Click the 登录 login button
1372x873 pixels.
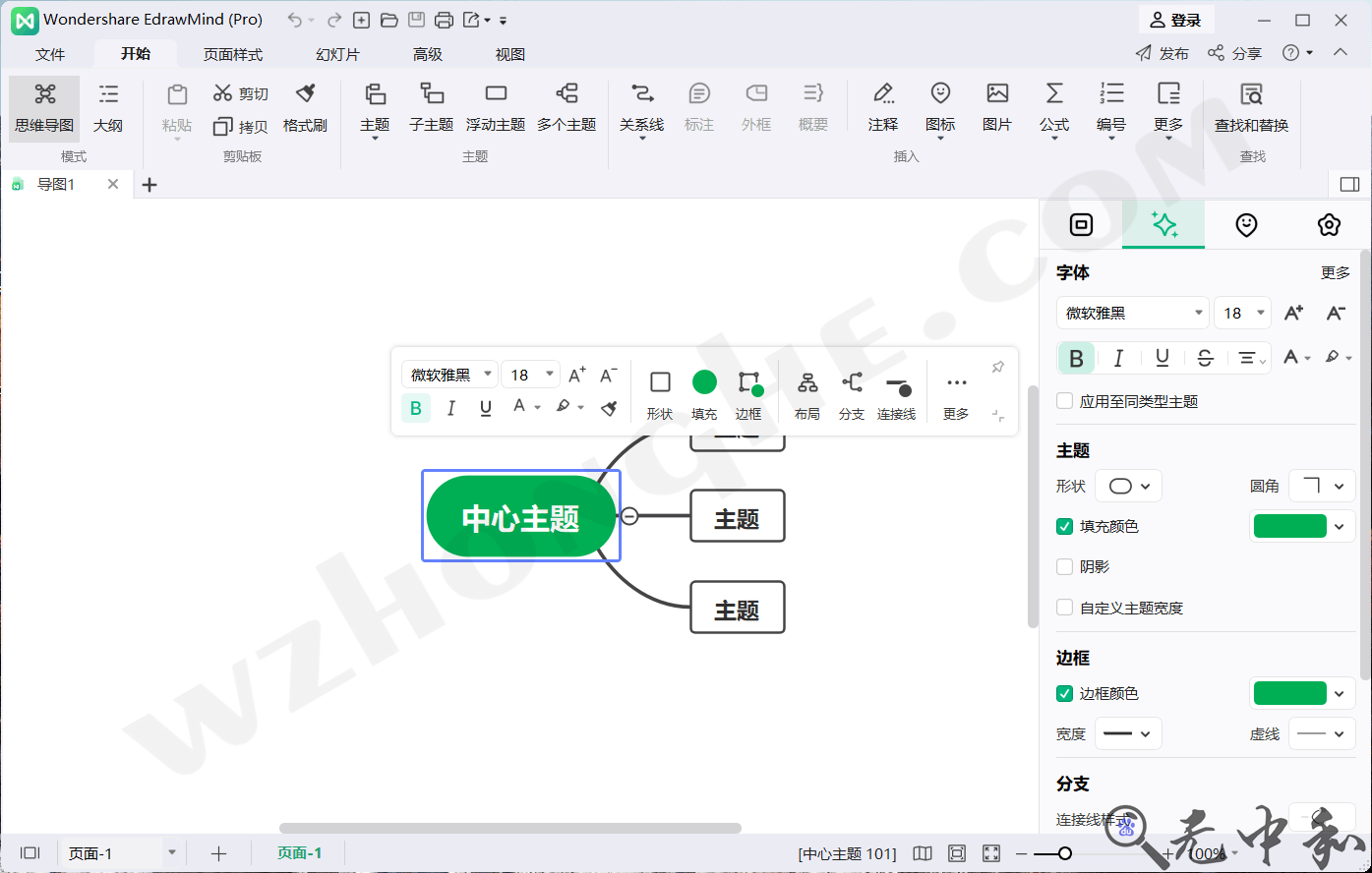point(1176,20)
